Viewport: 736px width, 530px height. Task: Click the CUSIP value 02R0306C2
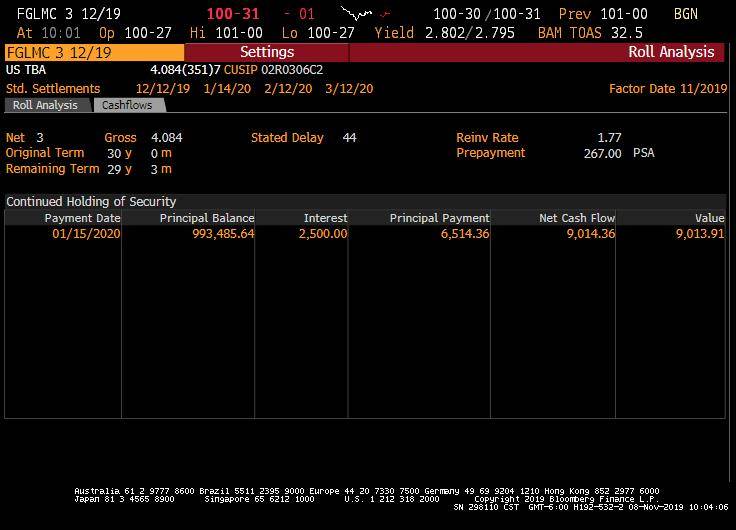(x=292, y=70)
